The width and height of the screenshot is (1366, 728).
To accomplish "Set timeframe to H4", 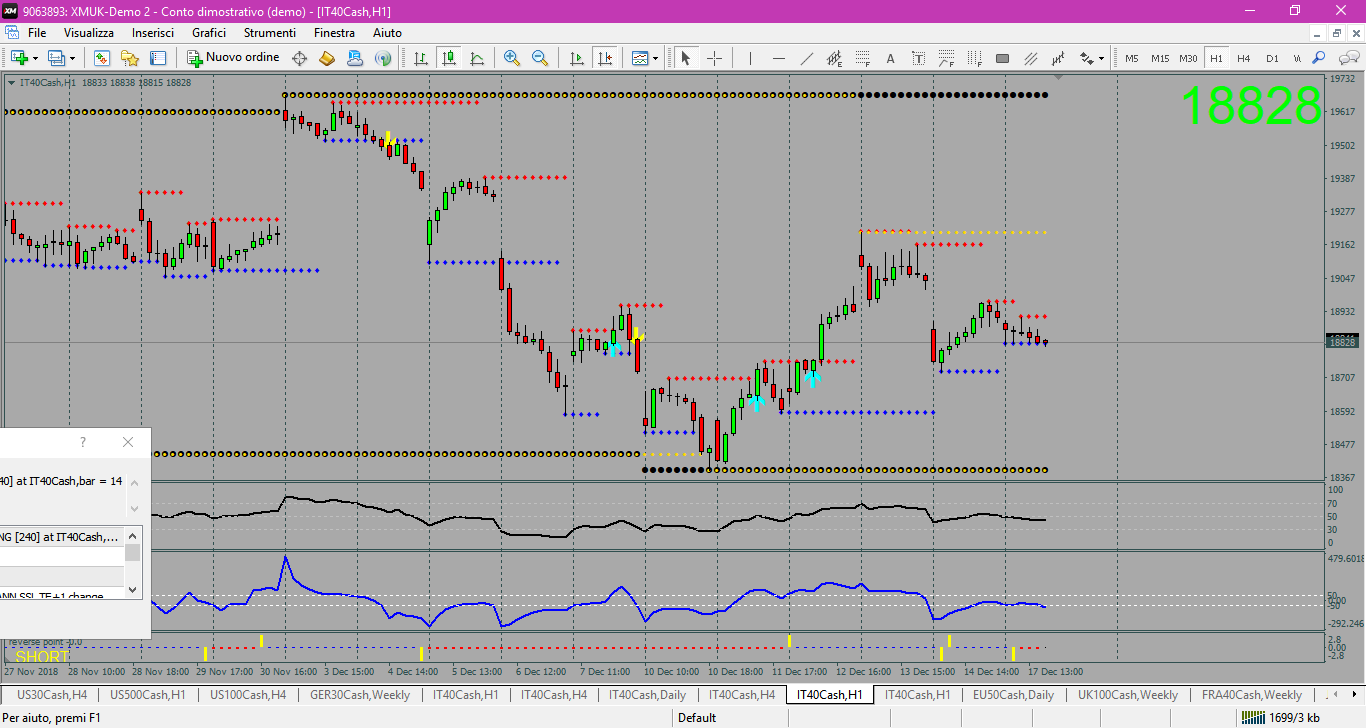I will [1244, 58].
